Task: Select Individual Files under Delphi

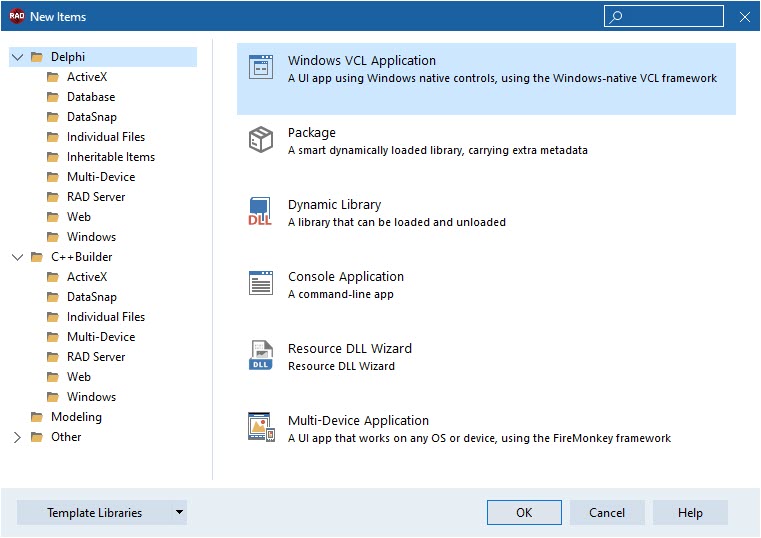Action: [x=106, y=137]
